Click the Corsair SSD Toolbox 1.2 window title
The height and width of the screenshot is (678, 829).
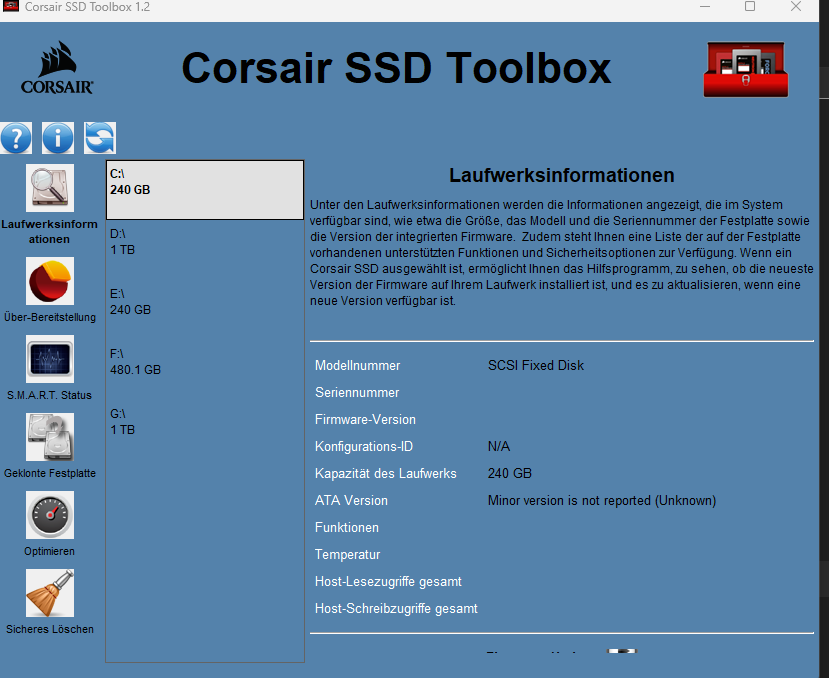click(x=87, y=7)
